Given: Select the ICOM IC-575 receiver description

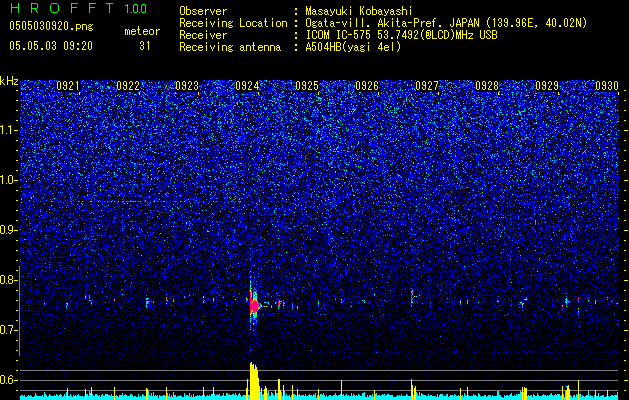Looking at the screenshot, I should pos(401,35).
